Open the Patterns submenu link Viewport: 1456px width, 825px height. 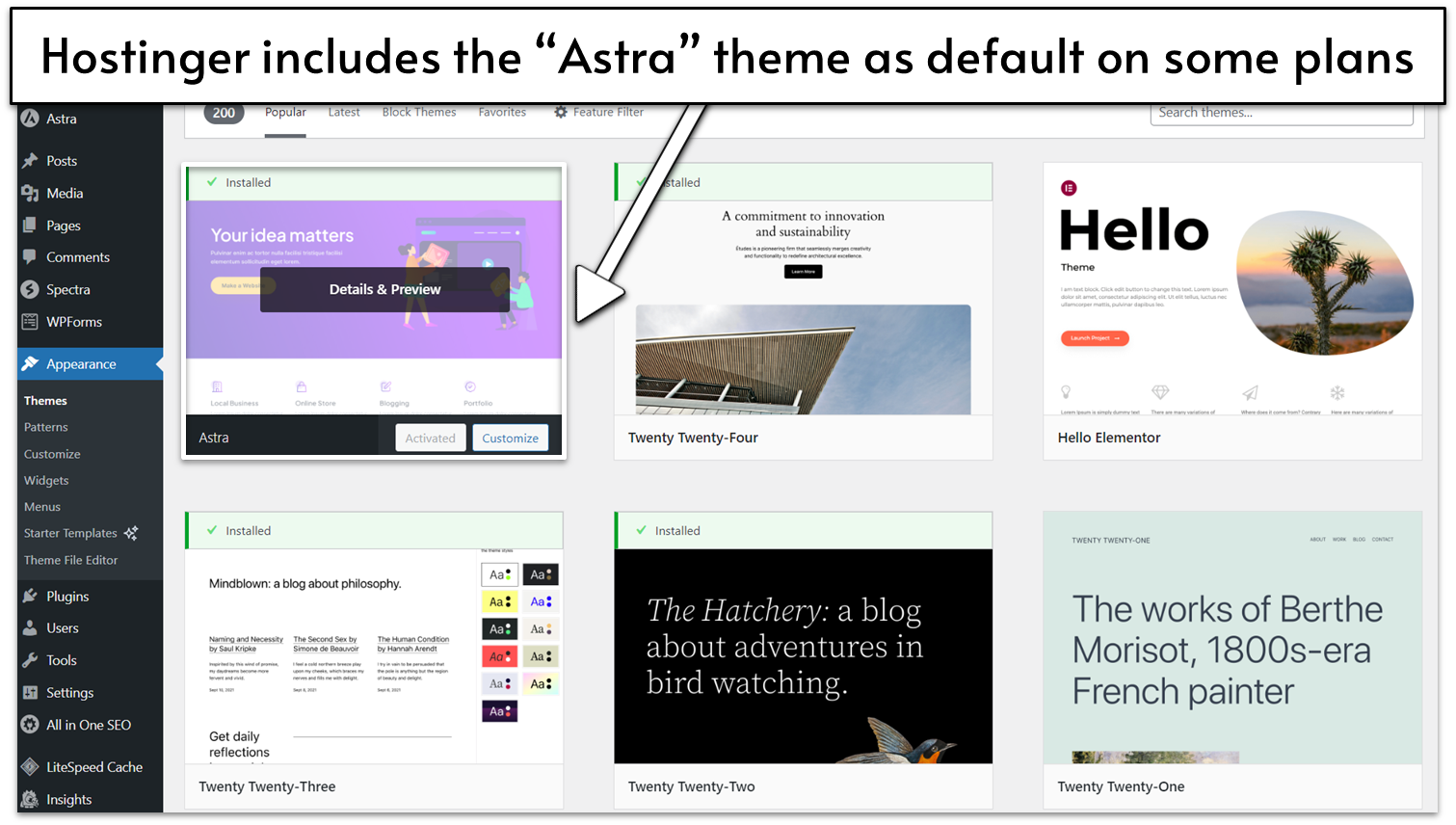pyautogui.click(x=46, y=427)
